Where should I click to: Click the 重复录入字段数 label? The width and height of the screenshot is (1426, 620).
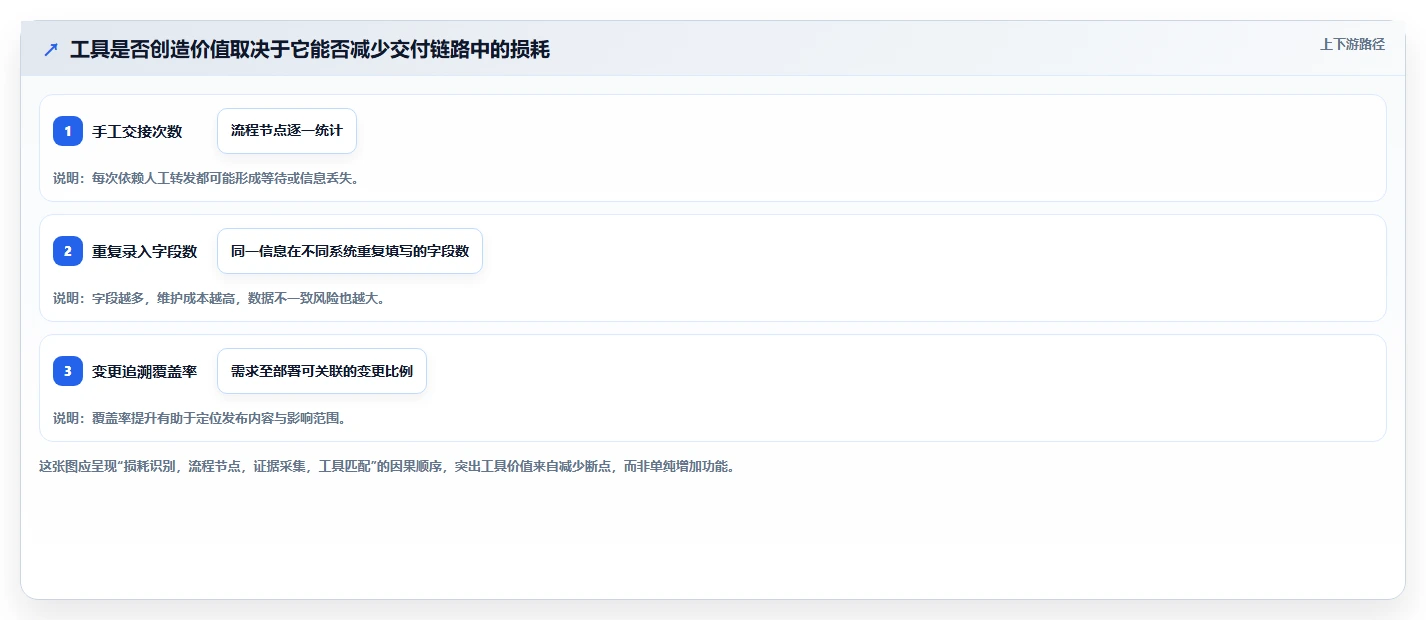[145, 251]
